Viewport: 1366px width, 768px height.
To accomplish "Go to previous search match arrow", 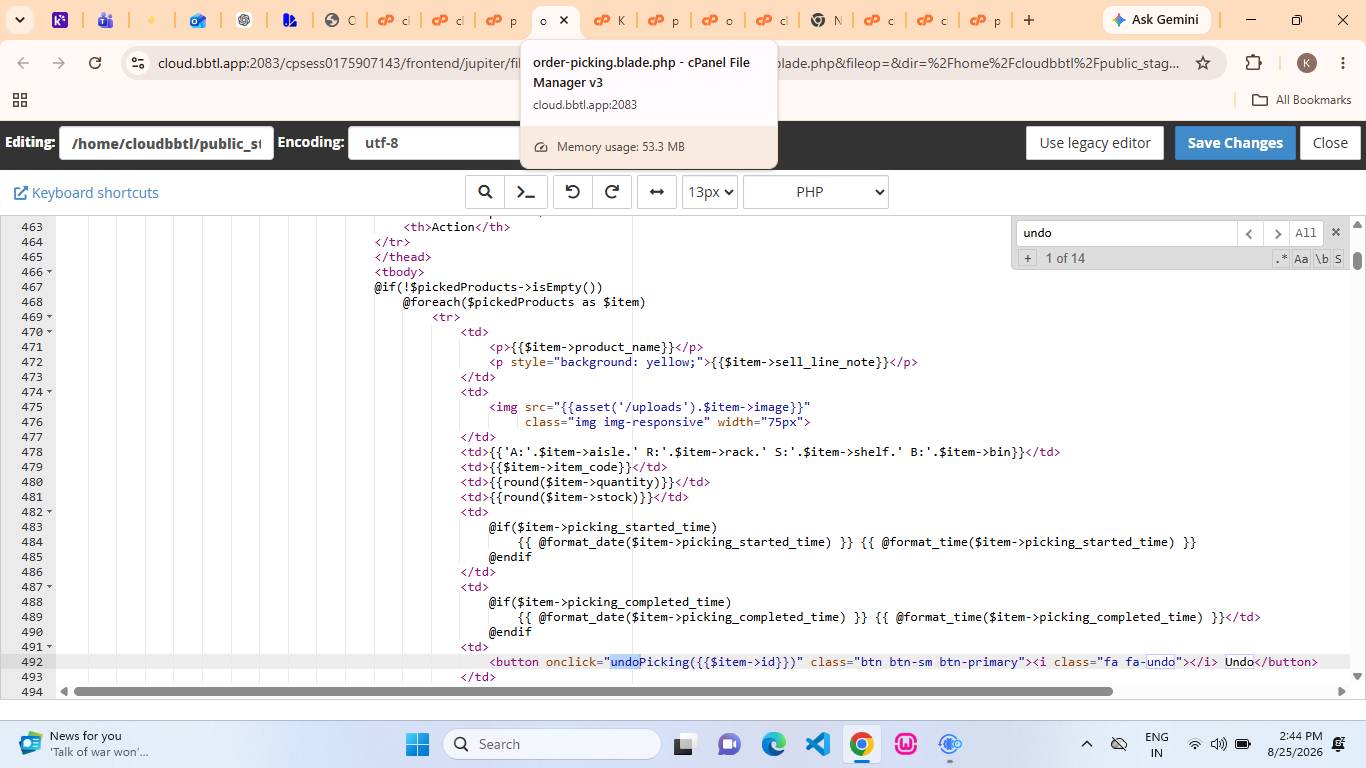I will pyautogui.click(x=1249, y=233).
